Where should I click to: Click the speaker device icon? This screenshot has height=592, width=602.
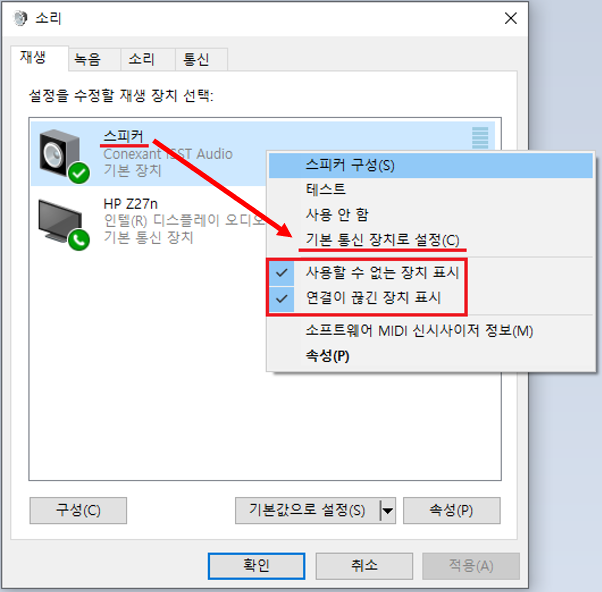click(x=60, y=153)
